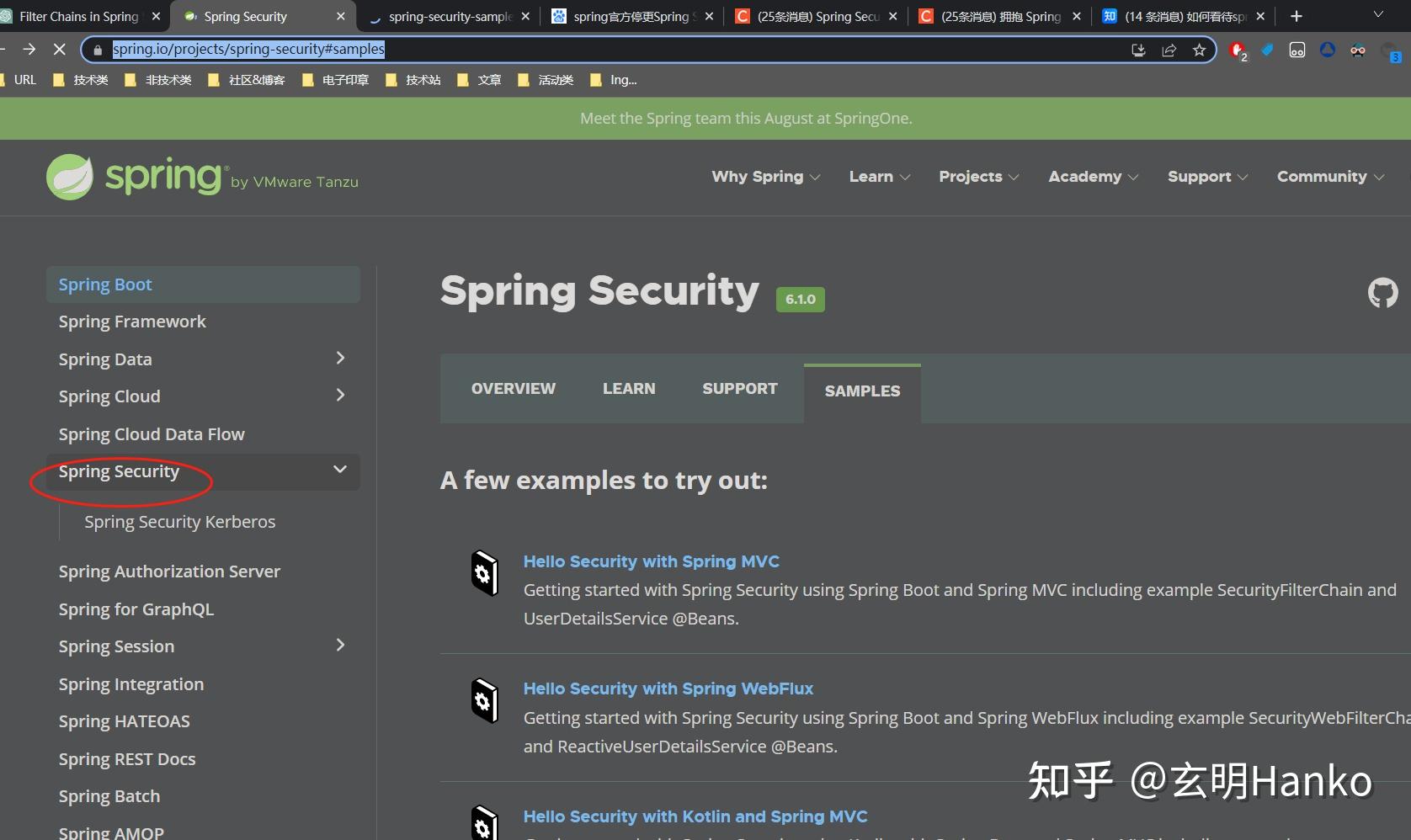Viewport: 1411px width, 840px height.
Task: Reload the page with the refresh control
Action: pos(59,50)
